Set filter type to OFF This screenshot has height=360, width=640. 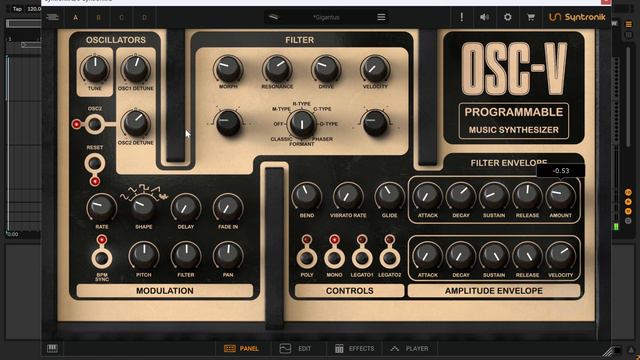[278, 124]
